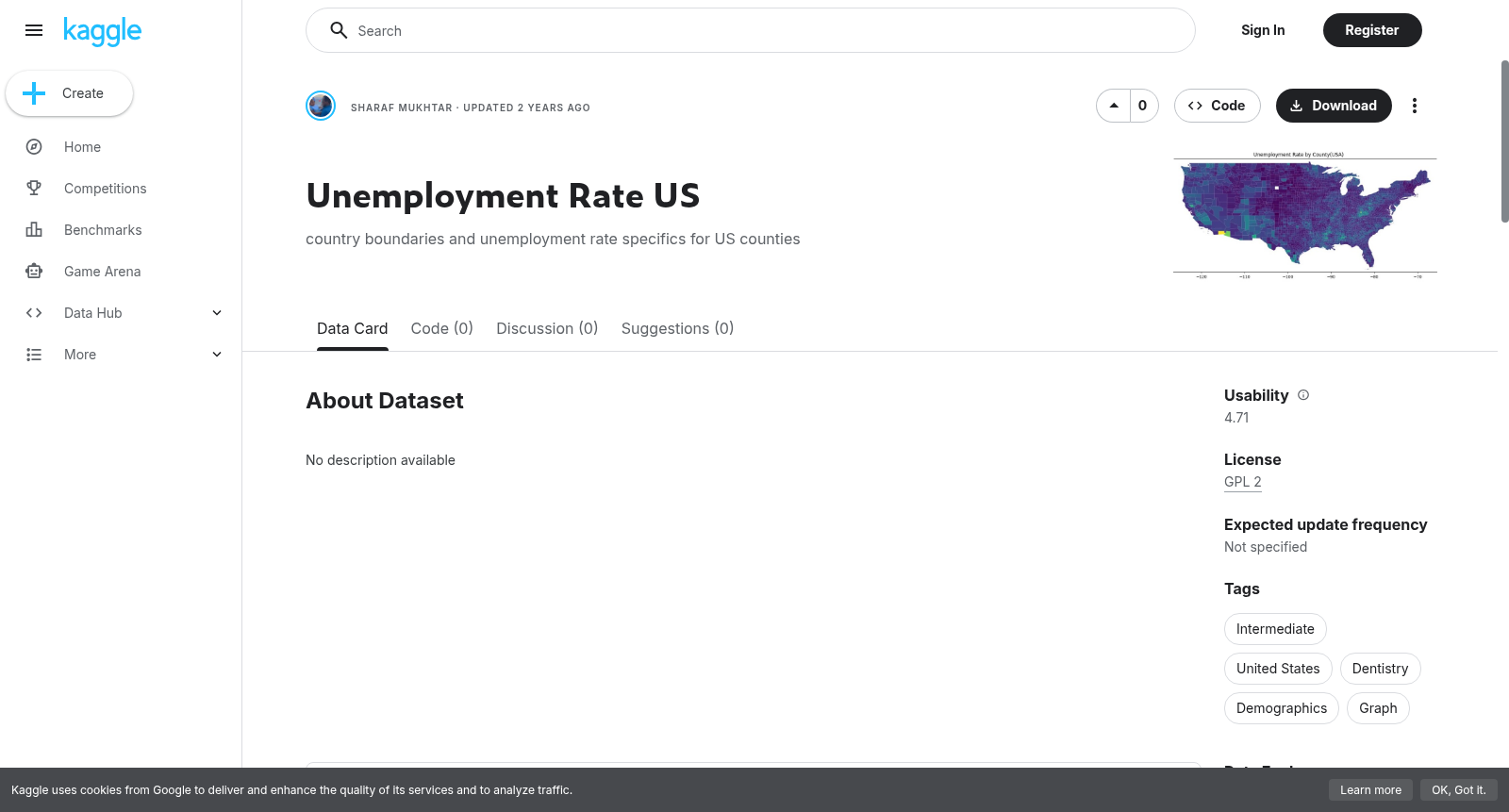This screenshot has height=812, width=1509.
Task: Open the hamburger navigation menu
Action: pos(34,30)
